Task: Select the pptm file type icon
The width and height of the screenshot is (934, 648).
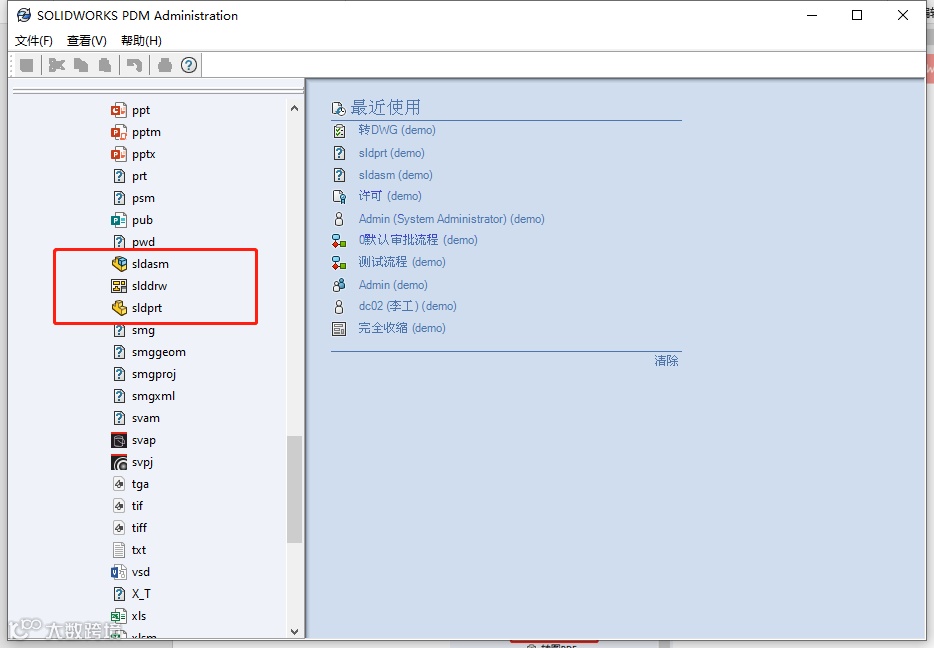Action: pyautogui.click(x=119, y=132)
